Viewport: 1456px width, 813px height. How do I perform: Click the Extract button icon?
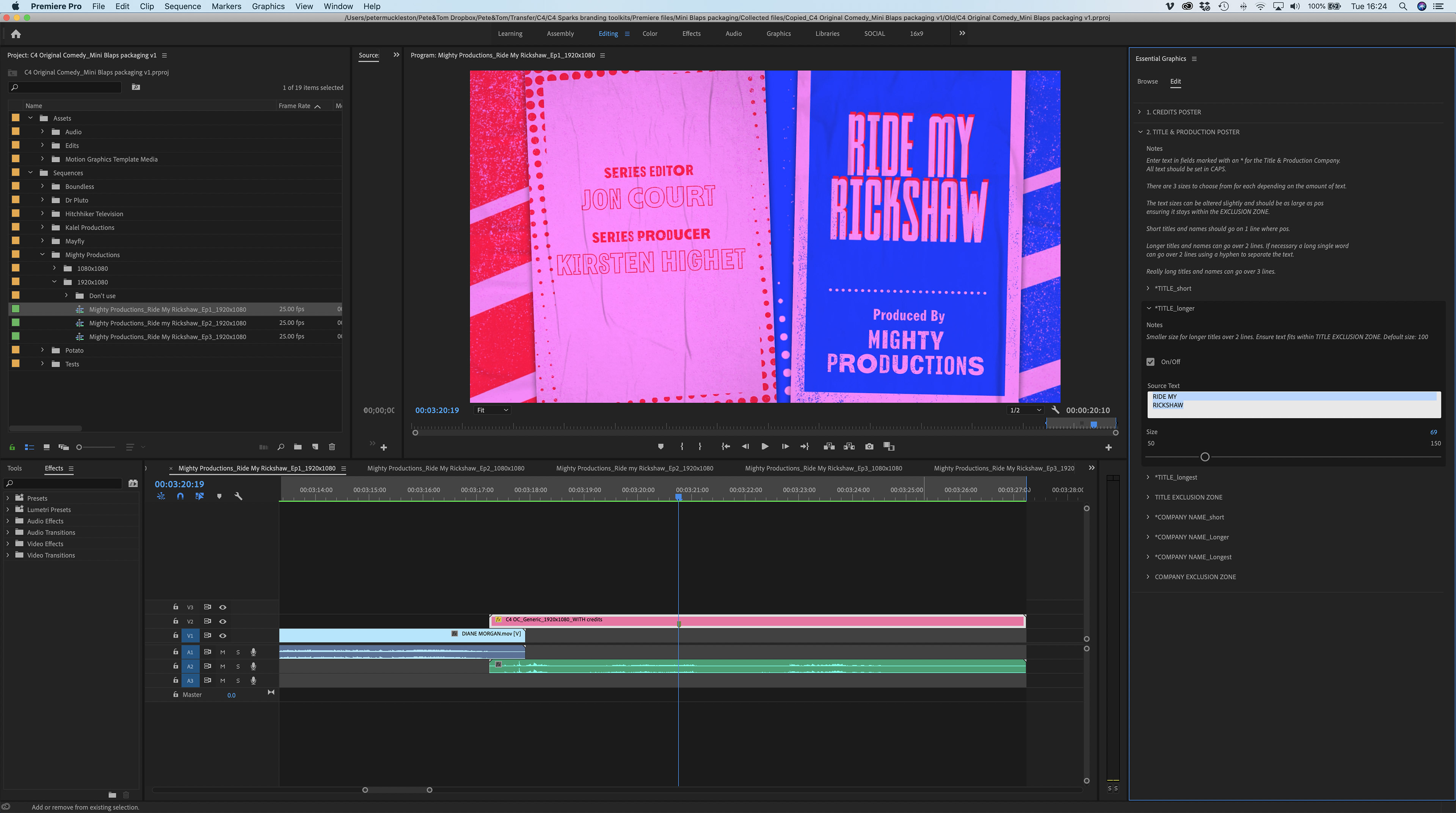coord(849,447)
